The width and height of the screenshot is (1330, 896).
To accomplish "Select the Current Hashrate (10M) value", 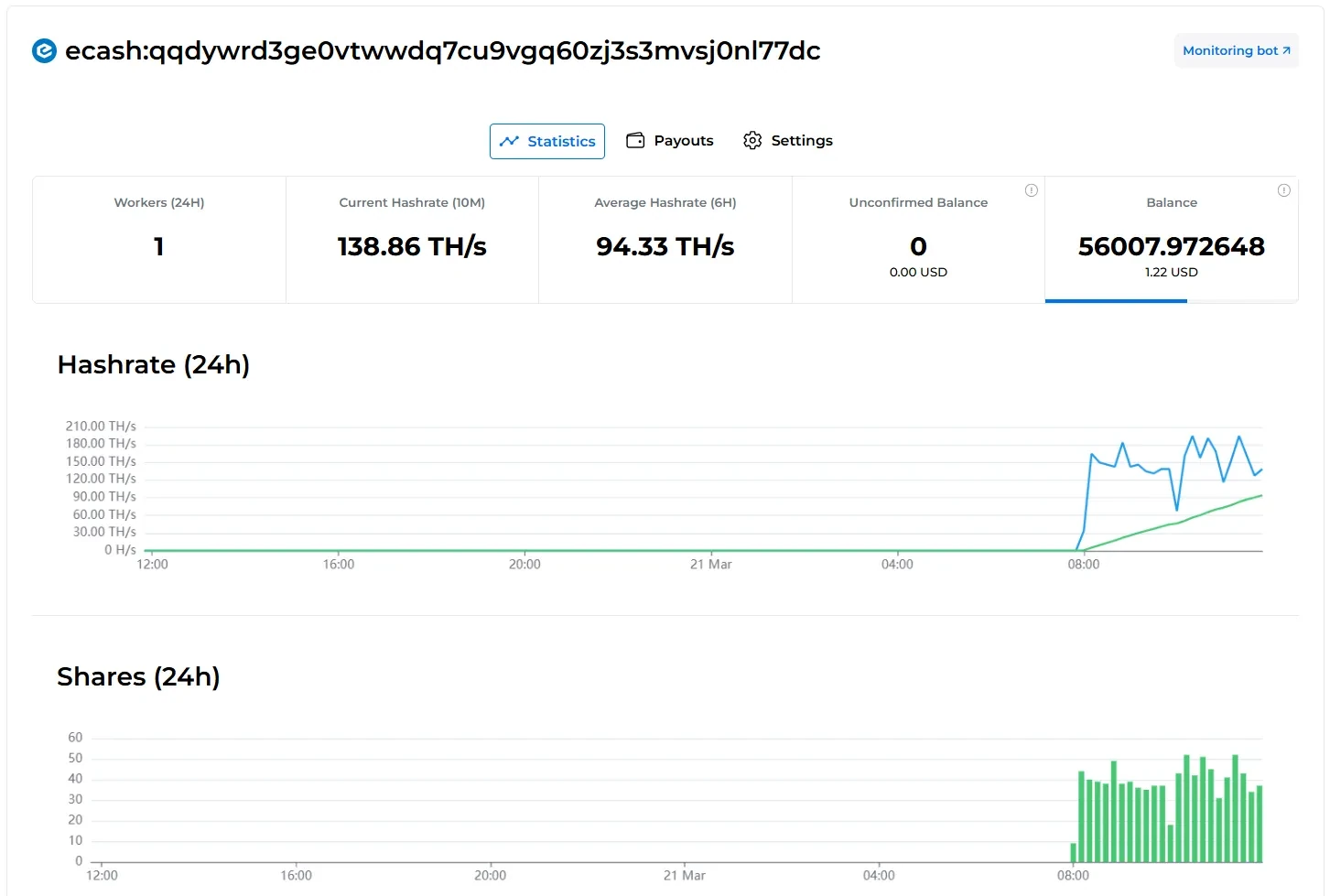I will pos(412,247).
